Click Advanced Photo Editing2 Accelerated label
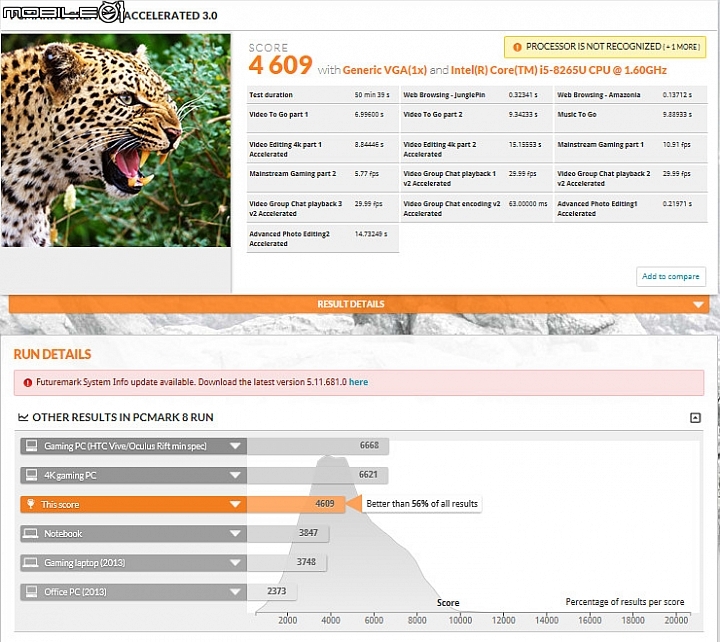This screenshot has height=642, width=720. point(290,238)
